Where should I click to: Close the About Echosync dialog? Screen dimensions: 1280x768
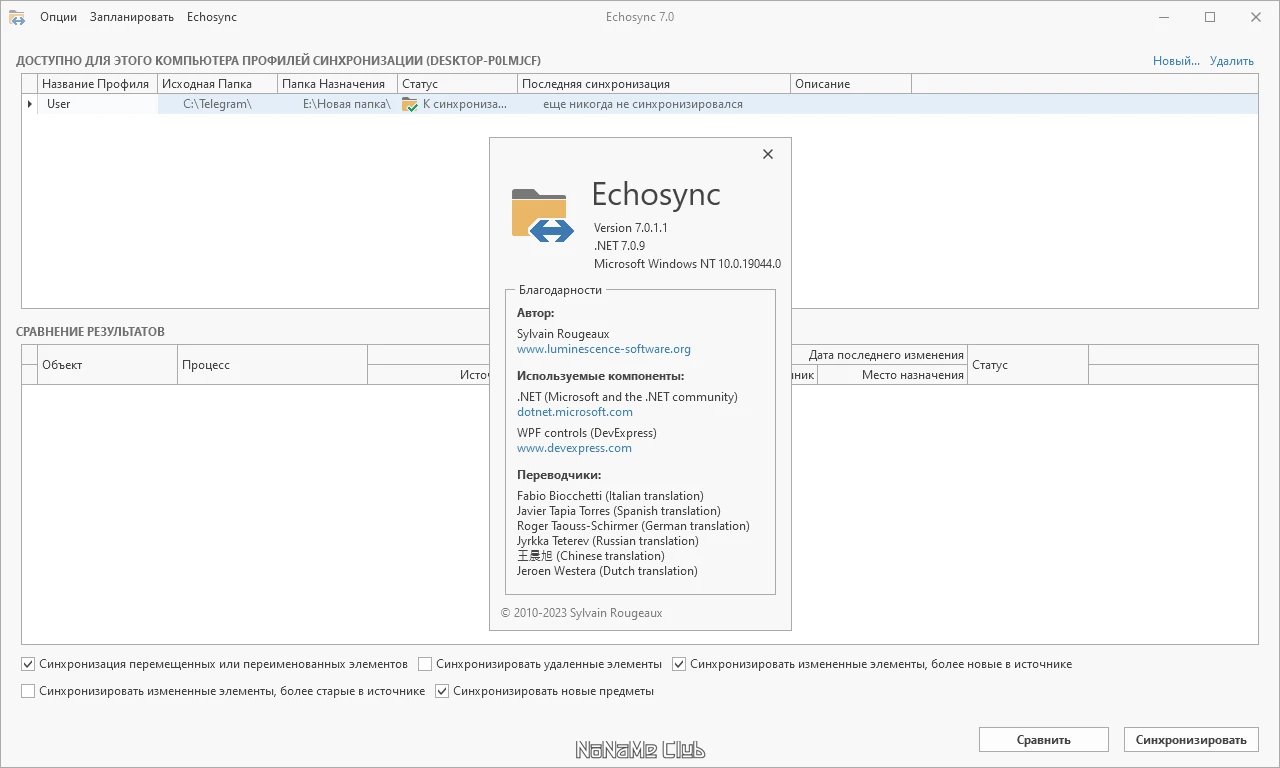coord(768,154)
